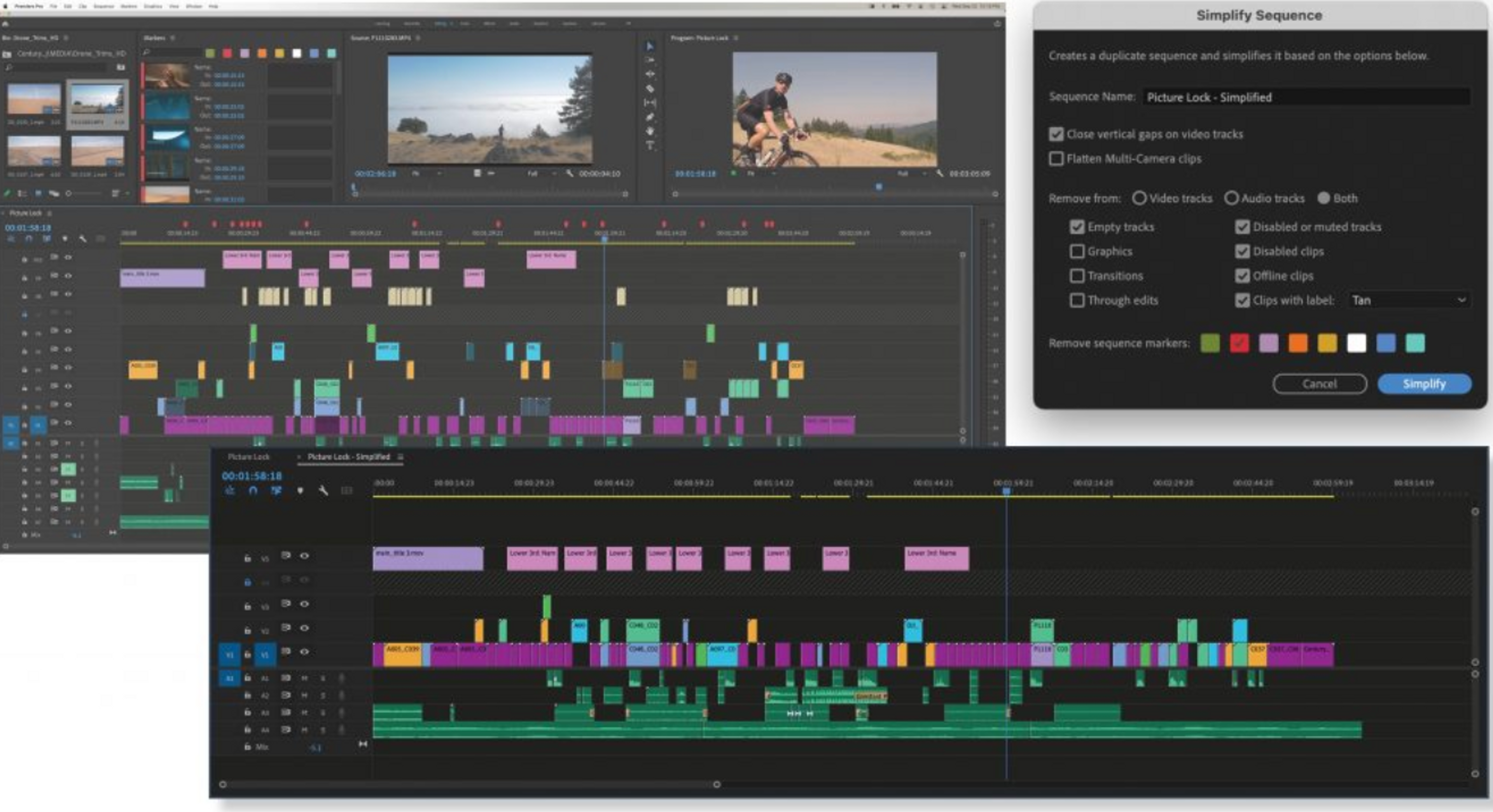Image resolution: width=1493 pixels, height=812 pixels.
Task: Switch to the Picture Lock timeline tab
Action: coord(248,457)
